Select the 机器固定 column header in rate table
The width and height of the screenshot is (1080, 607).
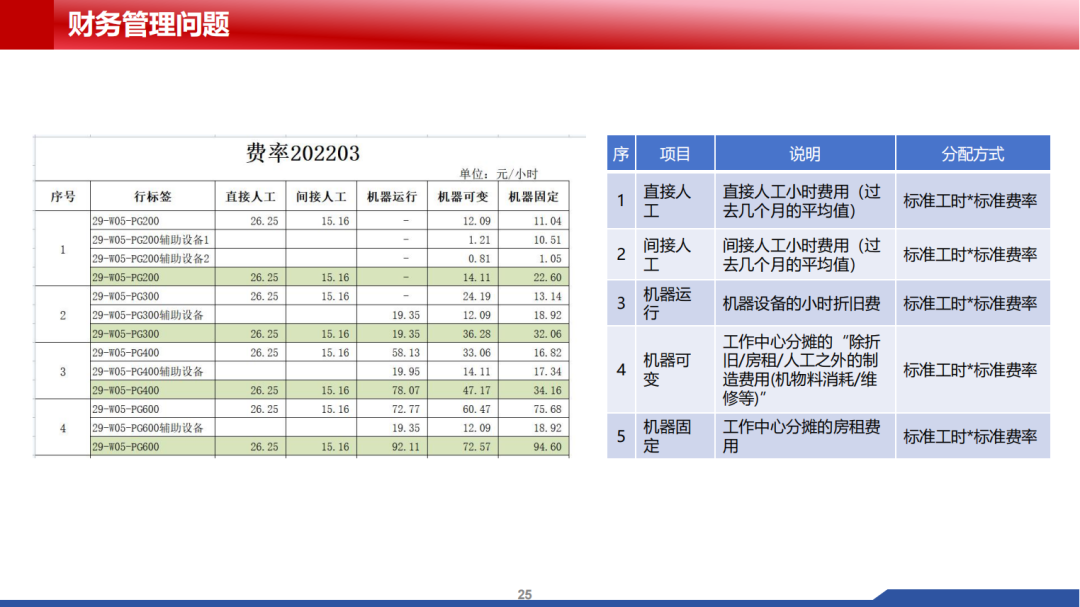pos(533,197)
